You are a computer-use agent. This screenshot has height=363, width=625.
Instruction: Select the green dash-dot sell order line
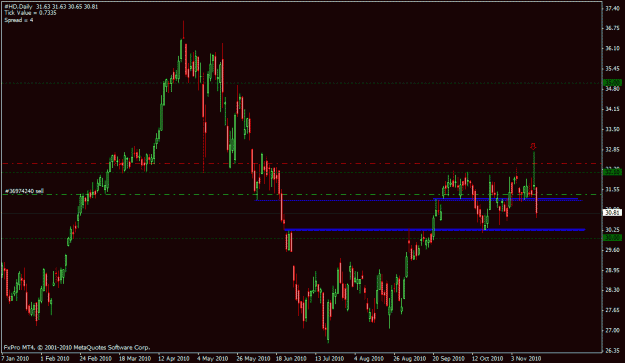point(301,194)
